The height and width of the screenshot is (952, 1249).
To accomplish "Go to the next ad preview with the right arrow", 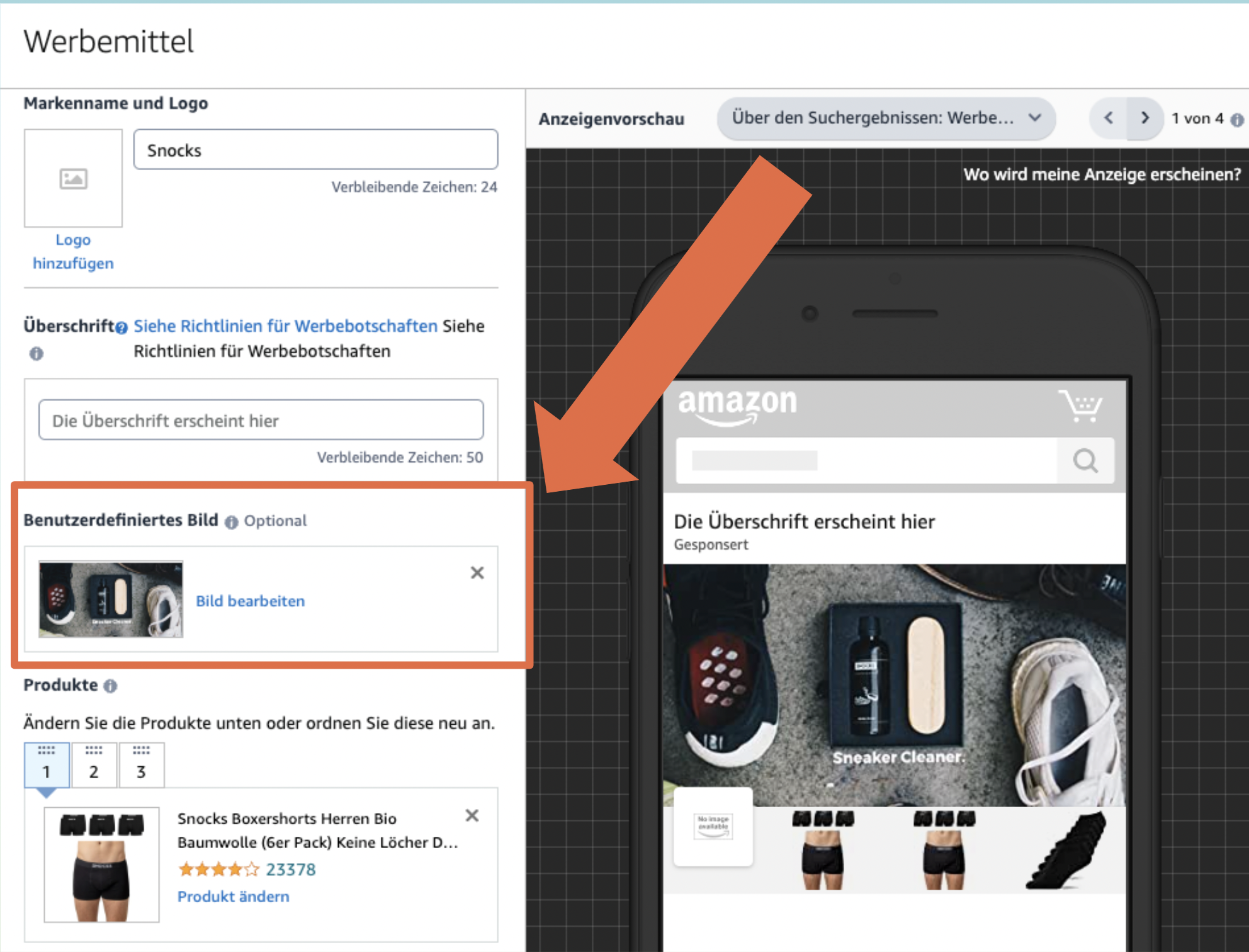I will 1144,118.
